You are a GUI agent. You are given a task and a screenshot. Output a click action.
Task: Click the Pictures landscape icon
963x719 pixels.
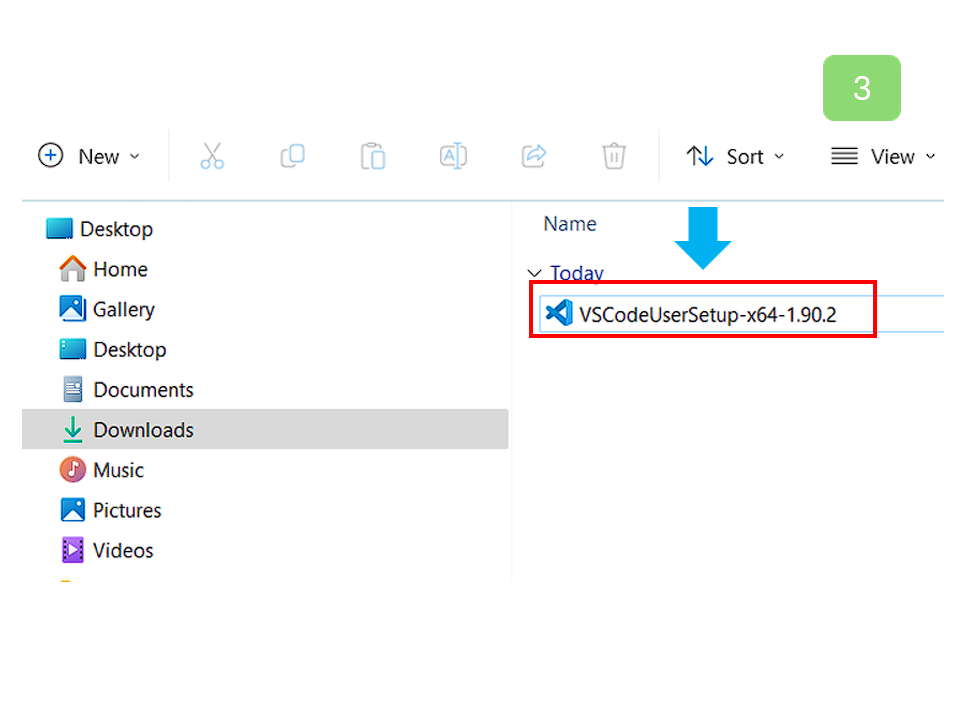tap(72, 510)
